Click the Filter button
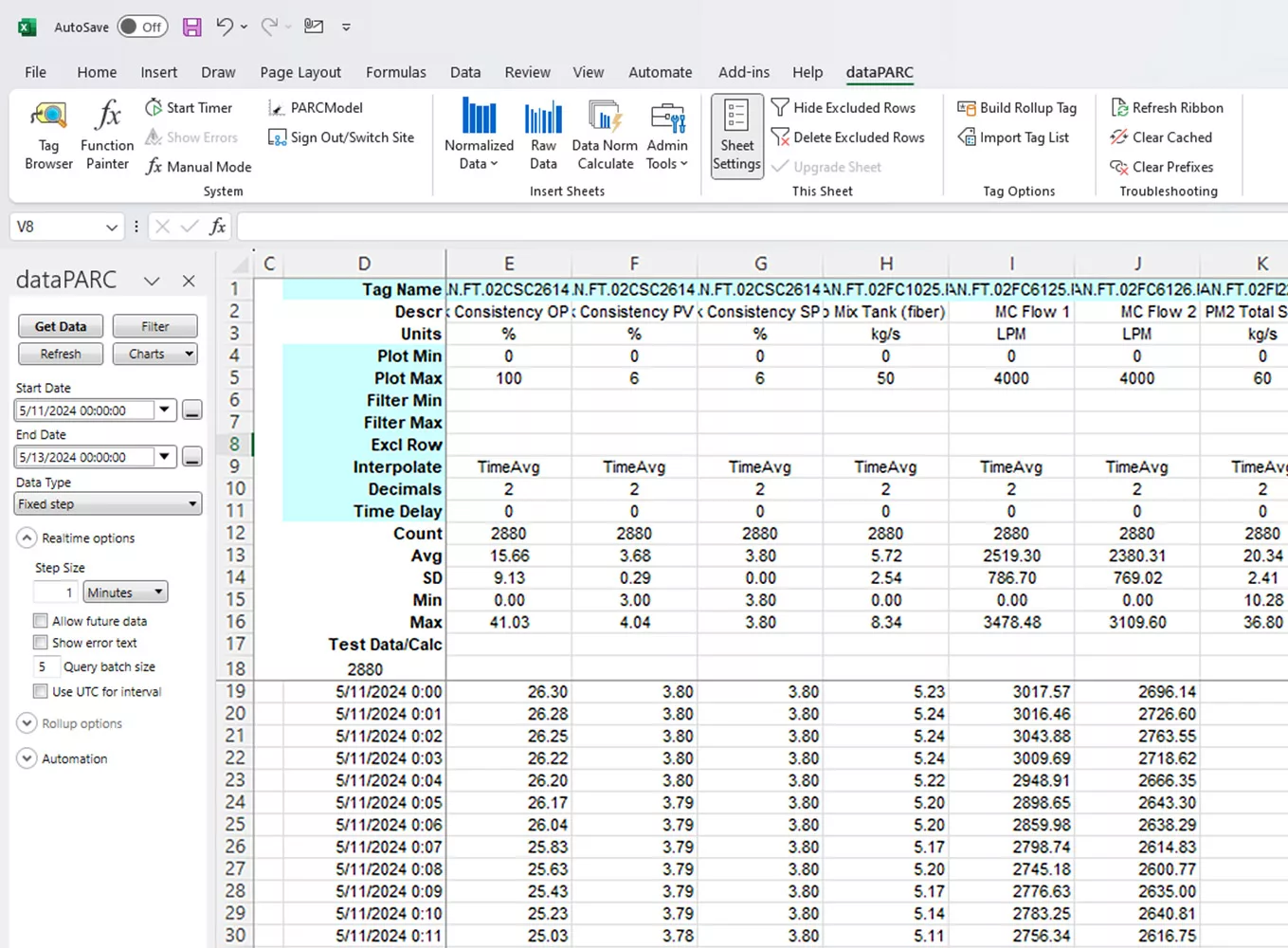The height and width of the screenshot is (948, 1288). click(155, 326)
